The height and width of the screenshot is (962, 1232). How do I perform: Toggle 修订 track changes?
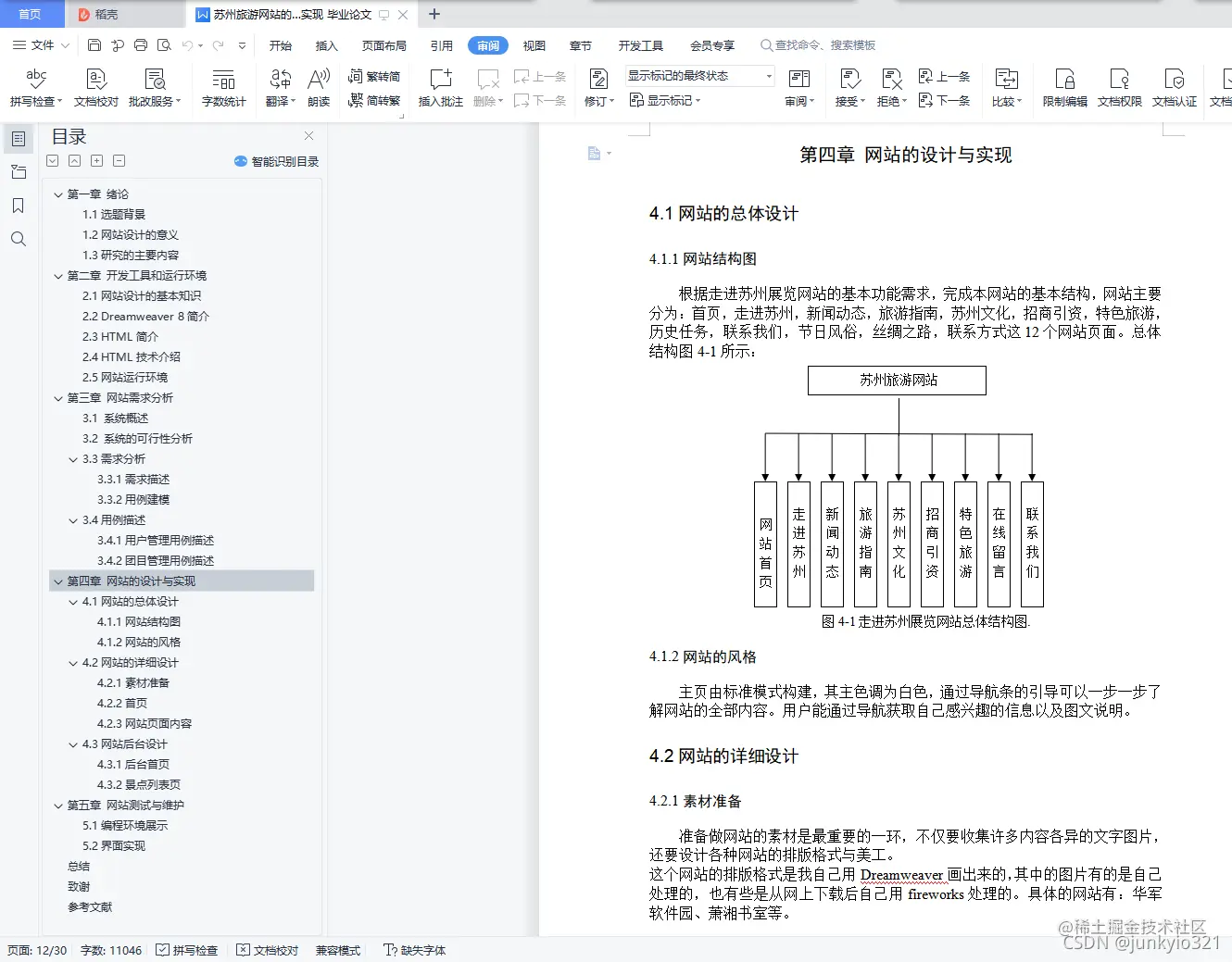click(597, 87)
